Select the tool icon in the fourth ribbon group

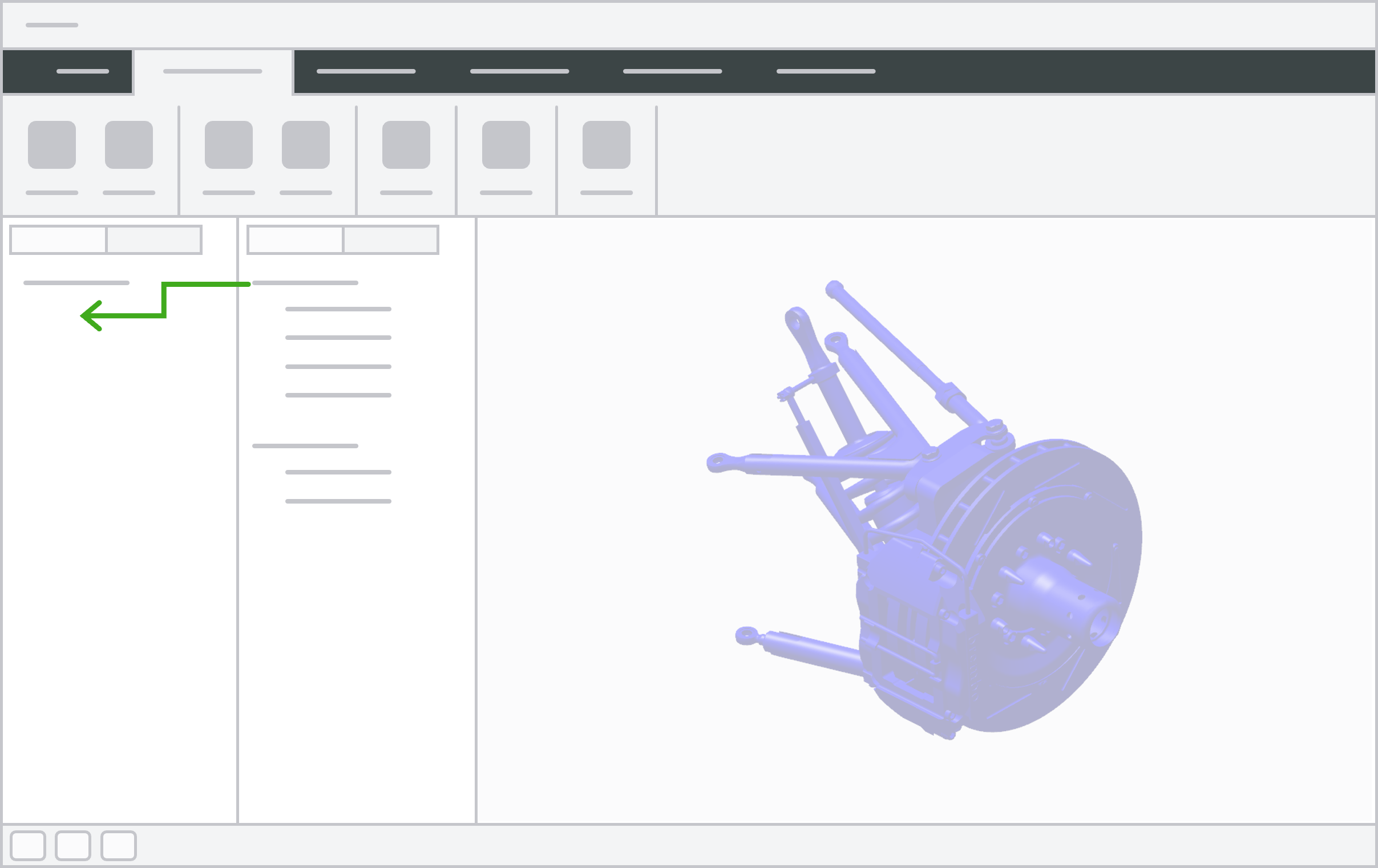[x=506, y=145]
